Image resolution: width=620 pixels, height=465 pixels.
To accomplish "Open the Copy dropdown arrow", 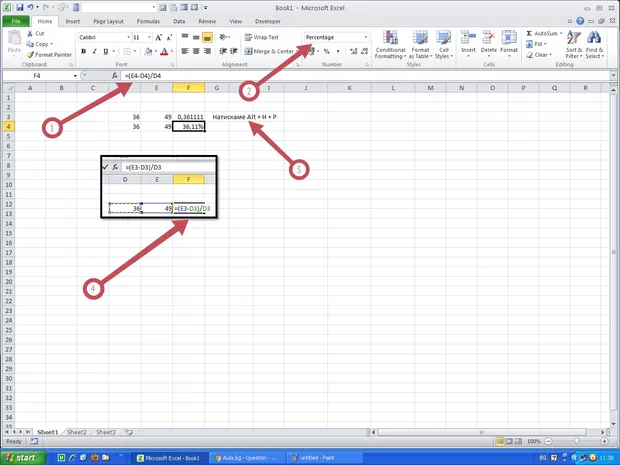I will [52, 44].
